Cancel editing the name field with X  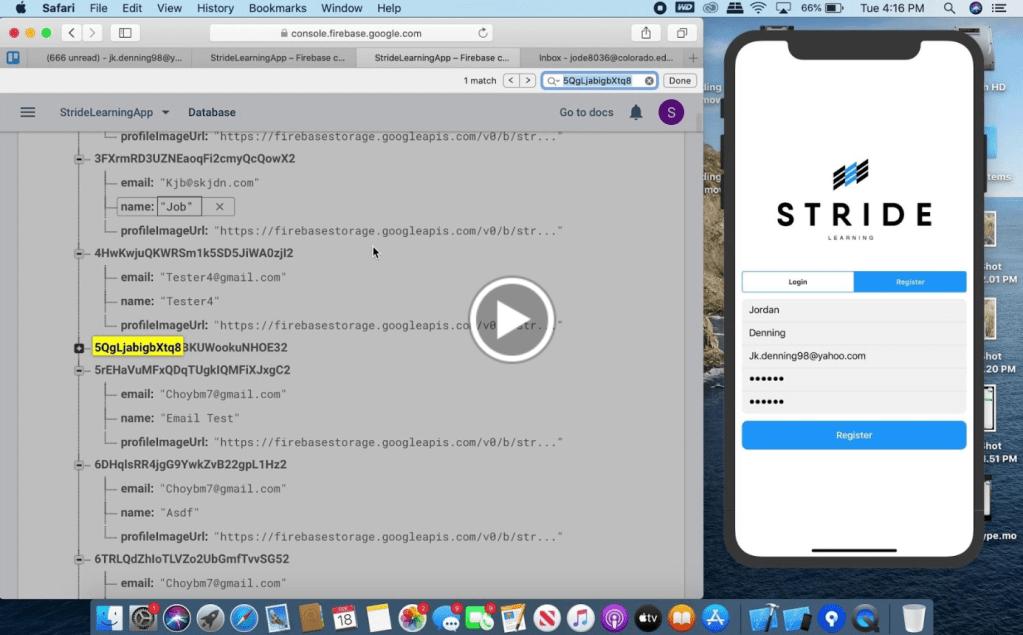click(x=219, y=206)
